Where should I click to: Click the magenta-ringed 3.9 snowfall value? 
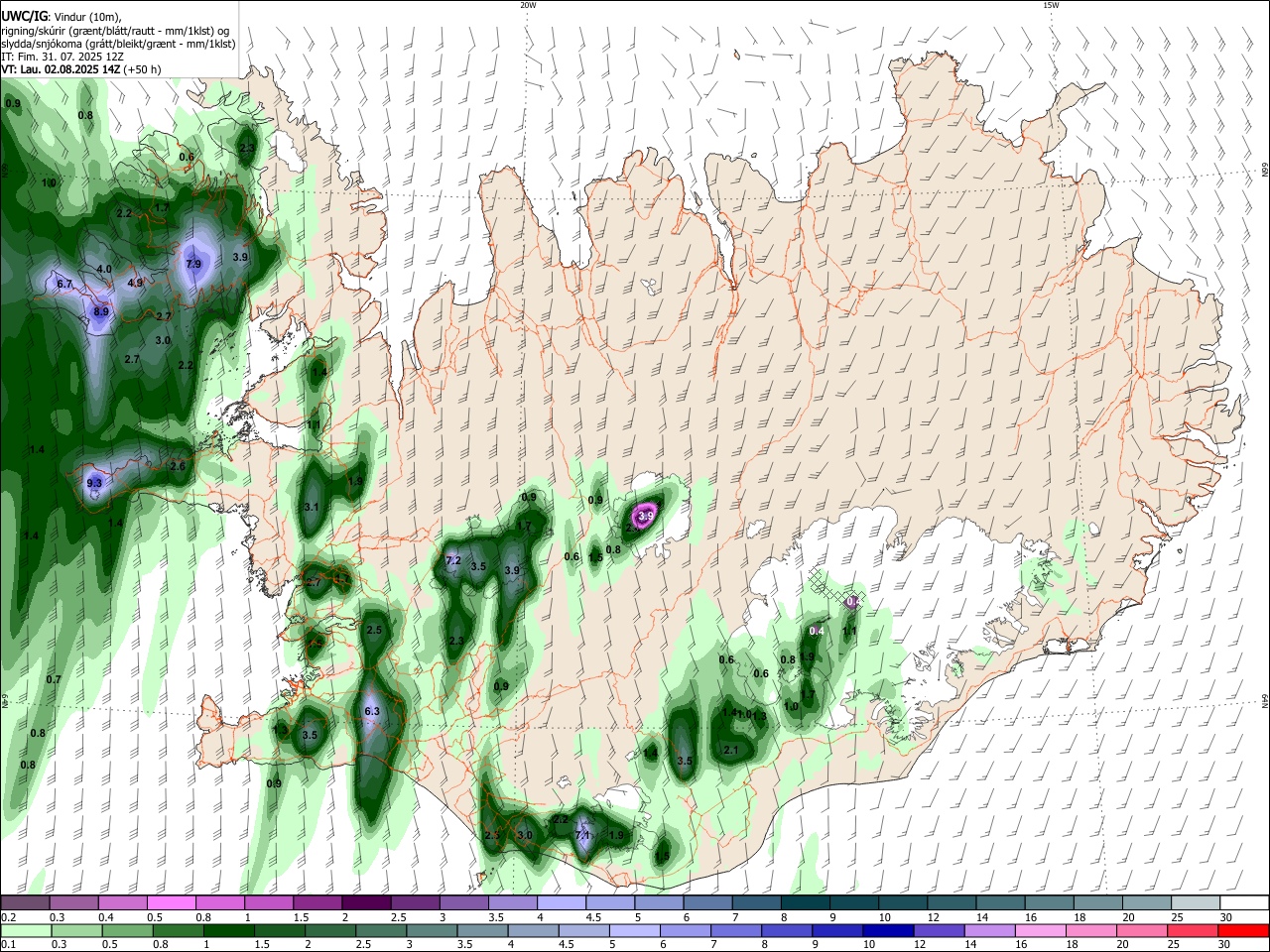(646, 516)
